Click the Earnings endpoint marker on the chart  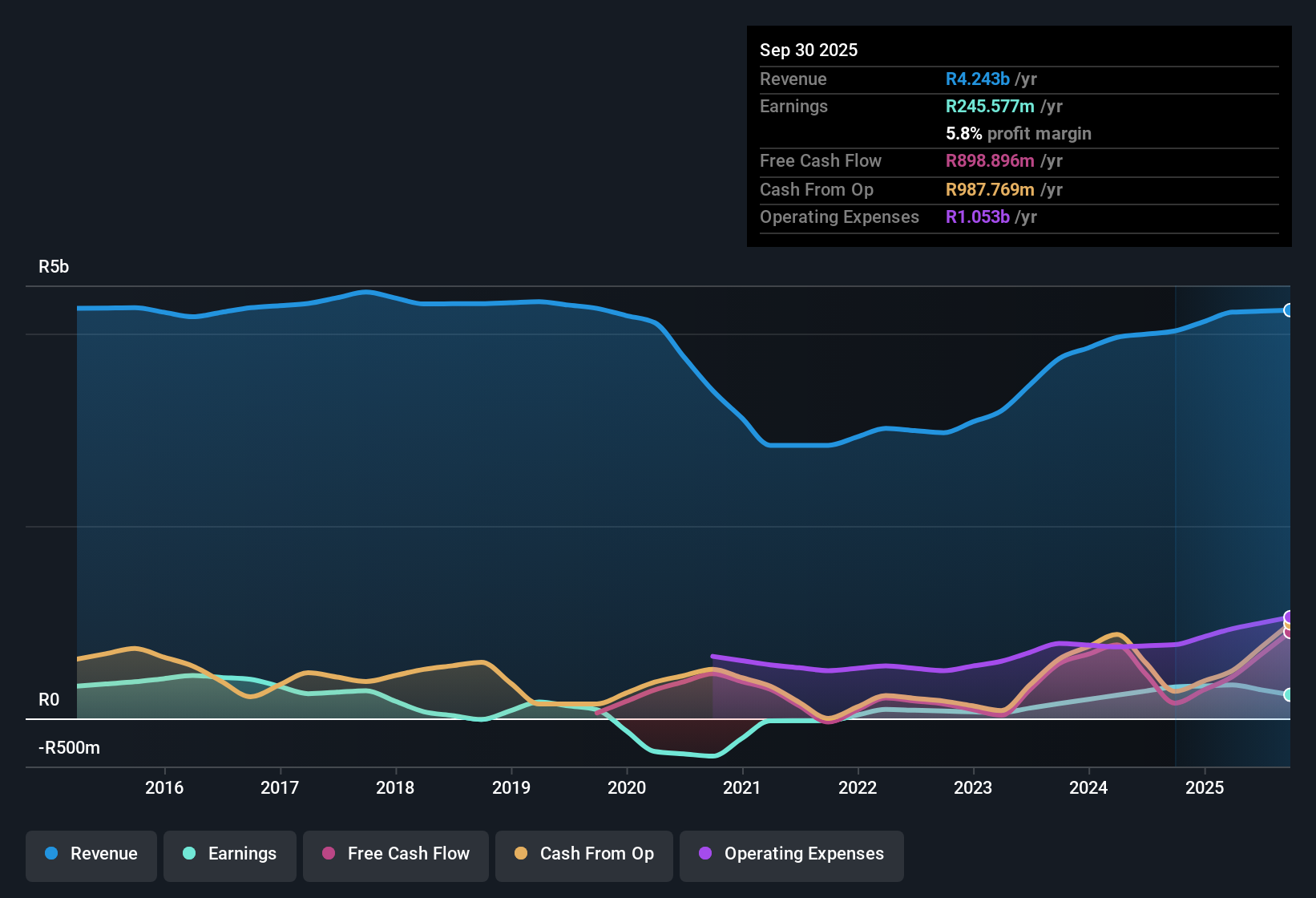pos(1289,696)
